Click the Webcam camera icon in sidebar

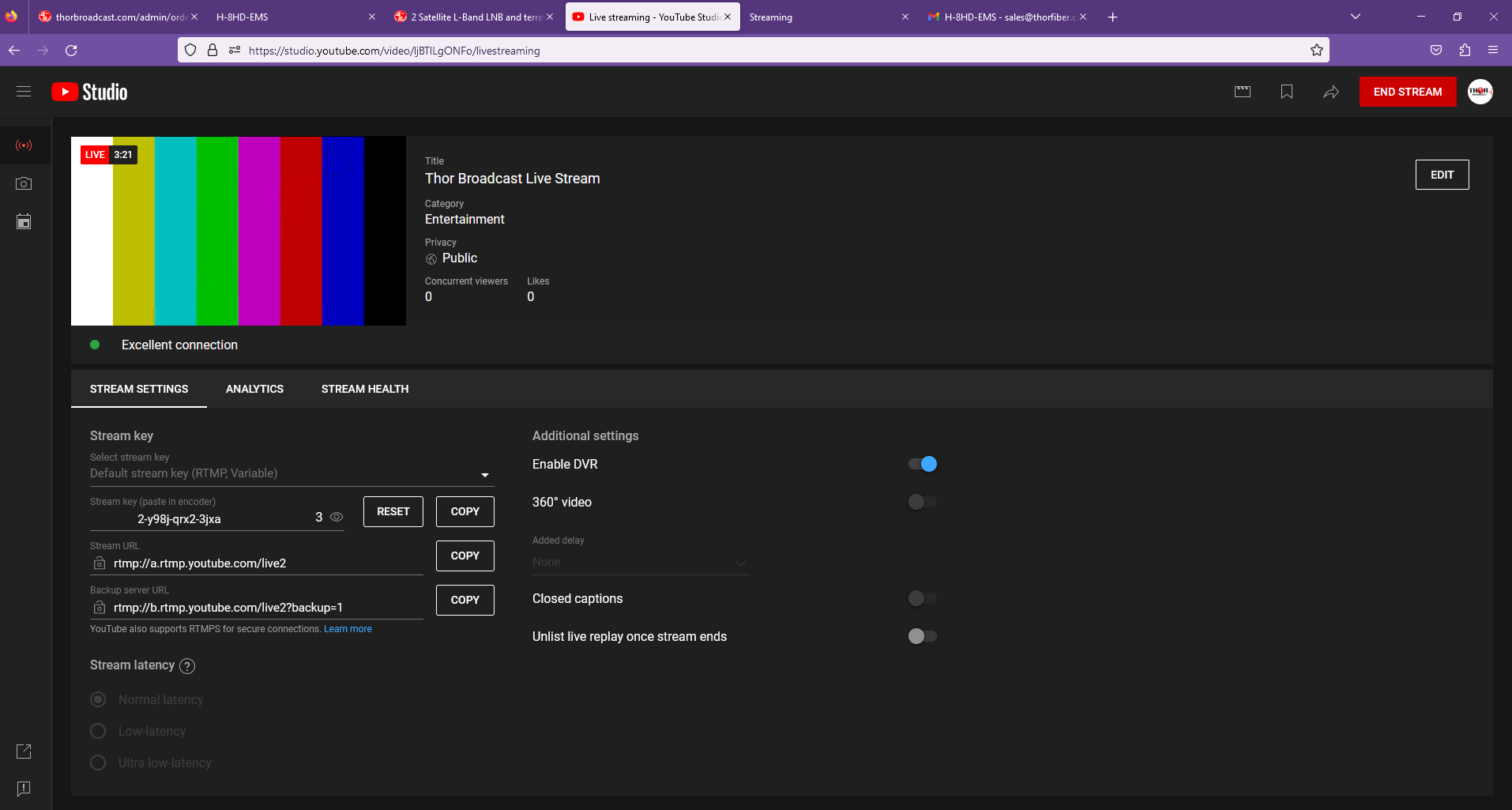pos(24,183)
